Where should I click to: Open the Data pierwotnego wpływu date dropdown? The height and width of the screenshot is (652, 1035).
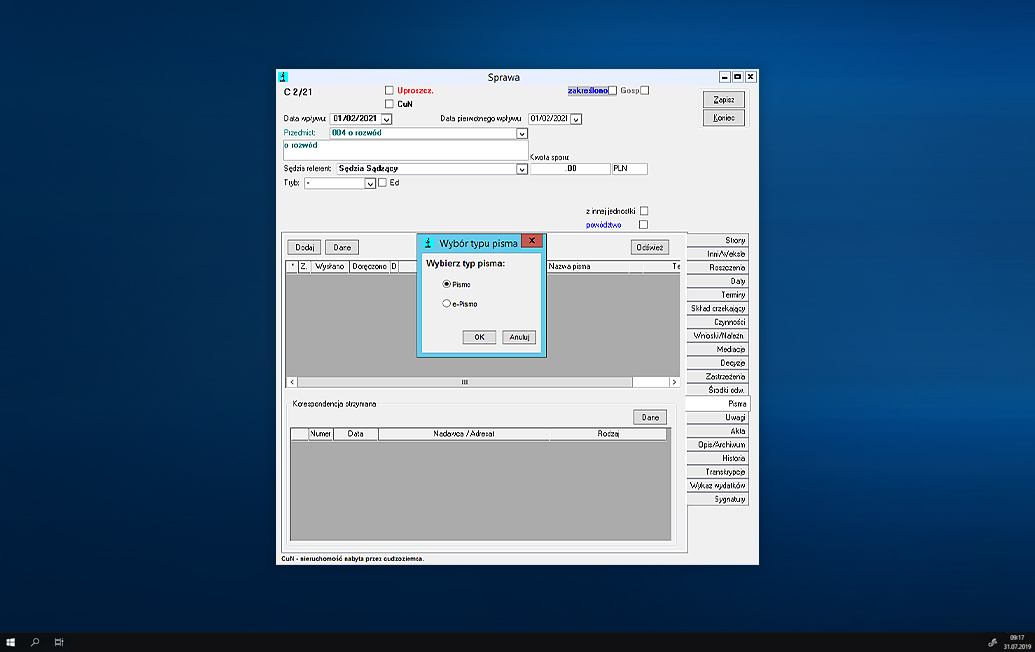point(576,119)
